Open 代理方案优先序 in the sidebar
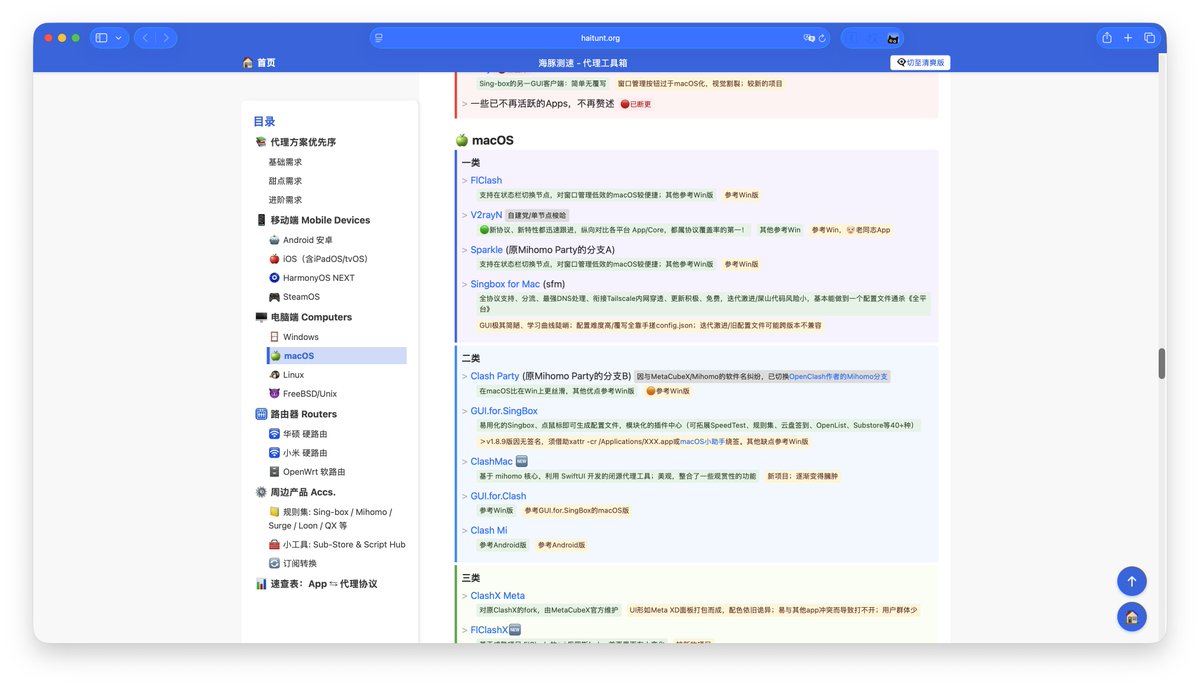 point(296,142)
